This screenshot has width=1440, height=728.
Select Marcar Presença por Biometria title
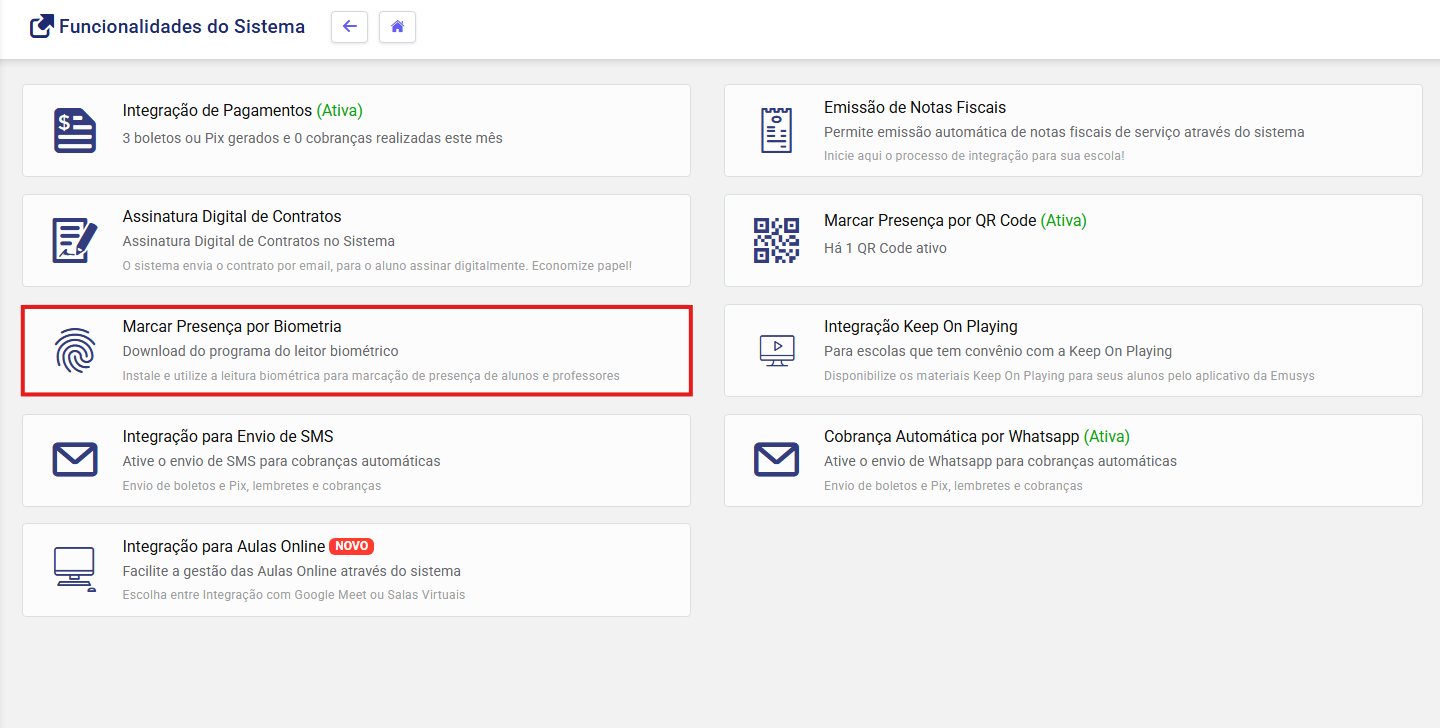click(x=232, y=326)
